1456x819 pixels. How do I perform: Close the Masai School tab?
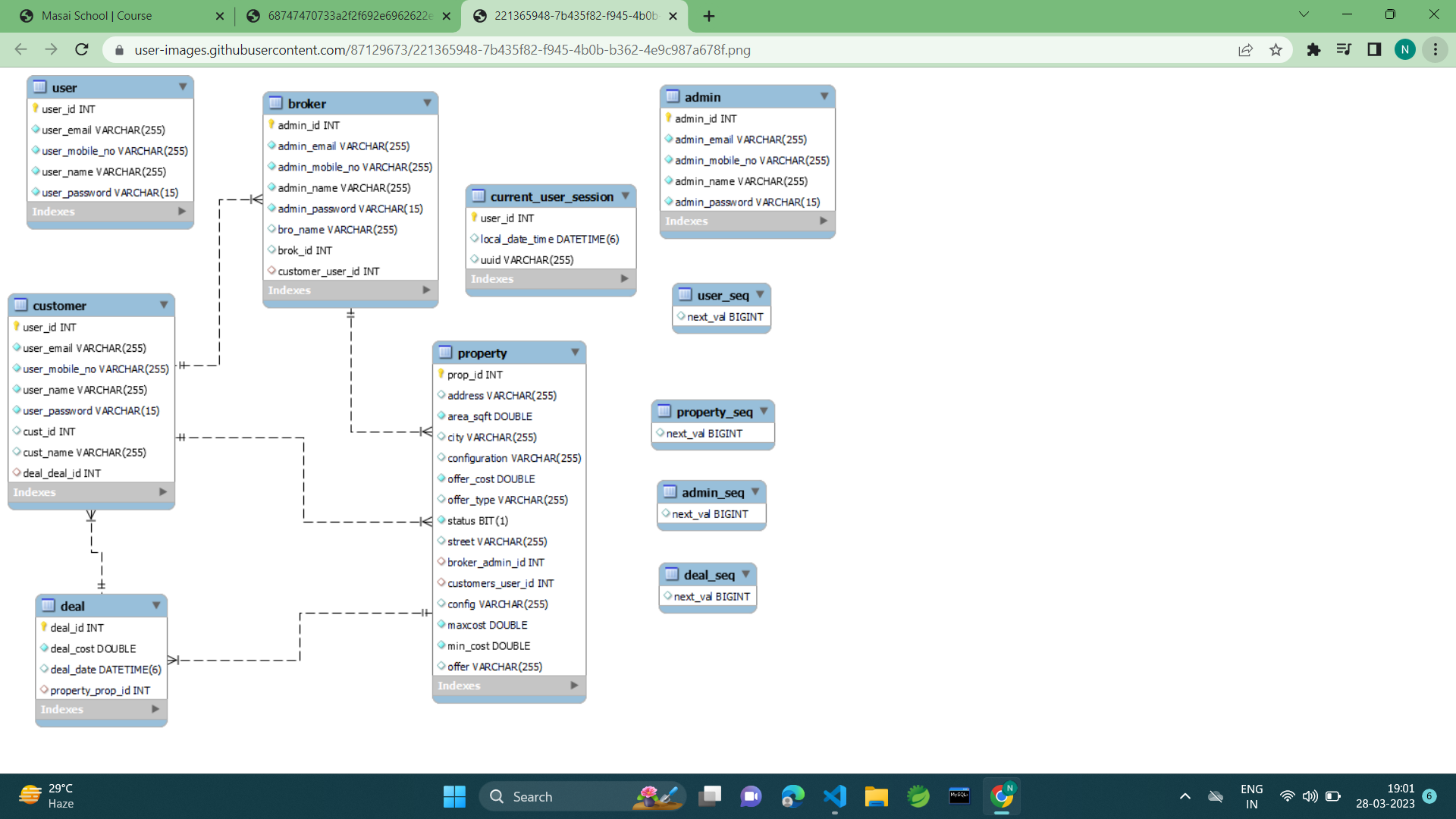coord(220,16)
